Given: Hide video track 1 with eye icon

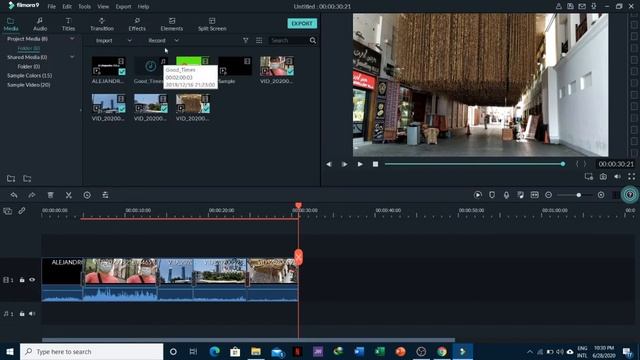Looking at the screenshot, I should tap(32, 280).
